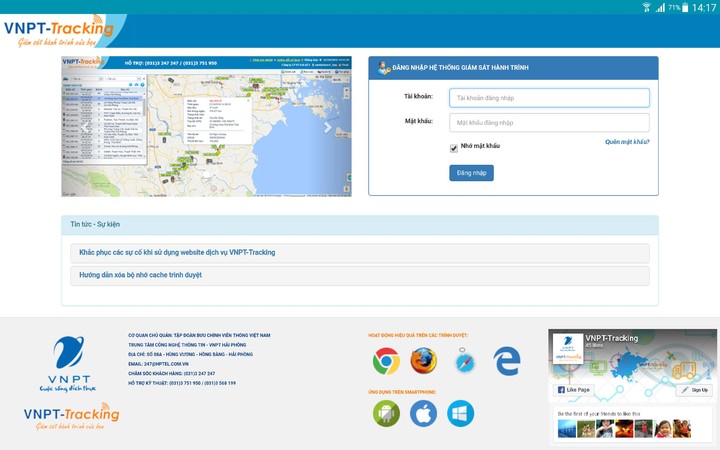Viewport: 720px width, 450px height.
Task: Tap the battery status bar icon
Action: pyautogui.click(x=685, y=7)
